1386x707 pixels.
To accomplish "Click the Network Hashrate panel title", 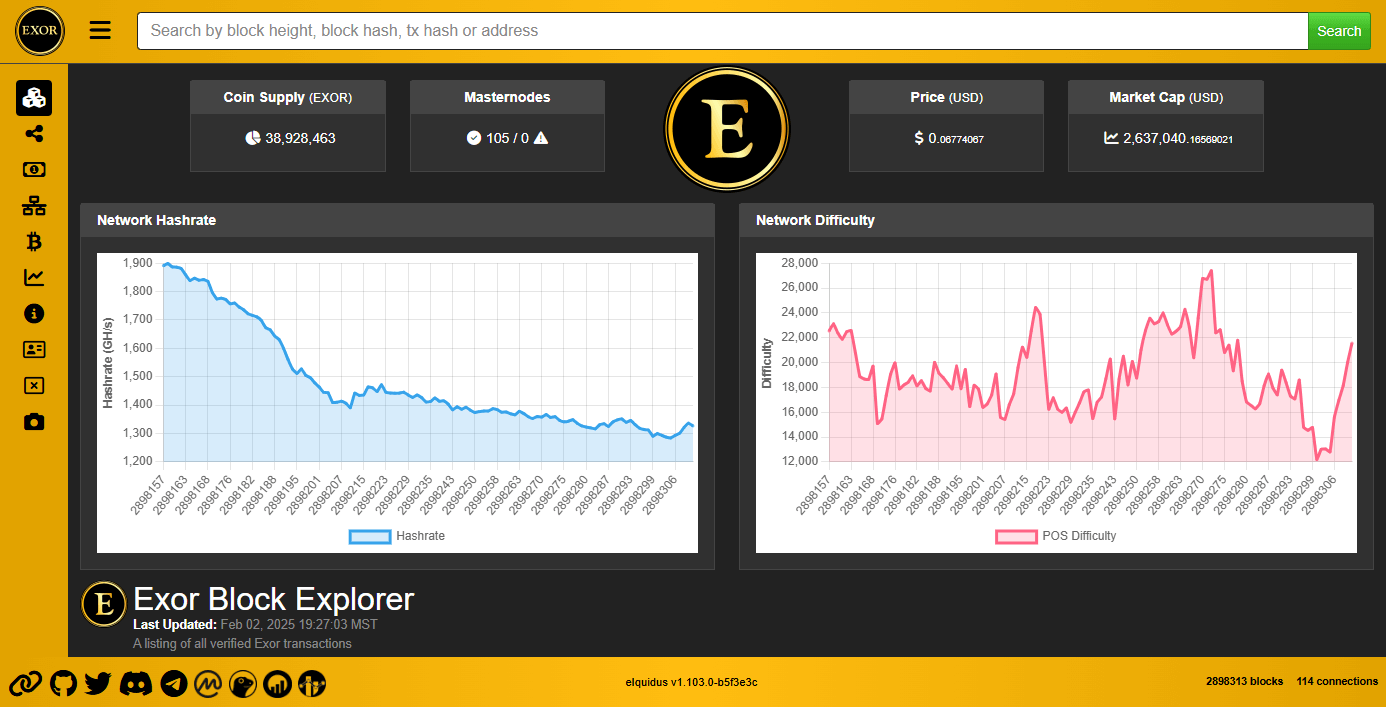I will pyautogui.click(x=156, y=220).
